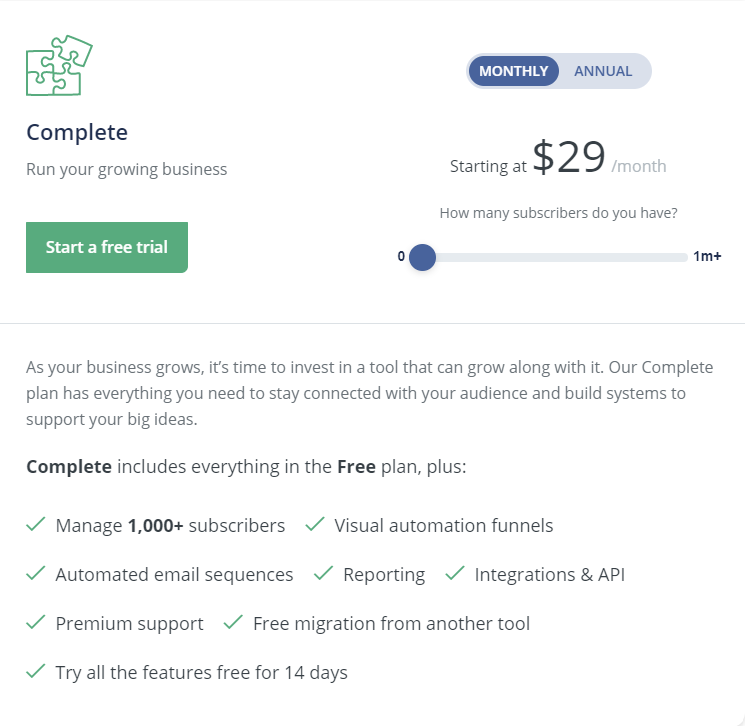Click the middle of the subscribers slider track
Screen dimensions: 745x726
(555, 257)
